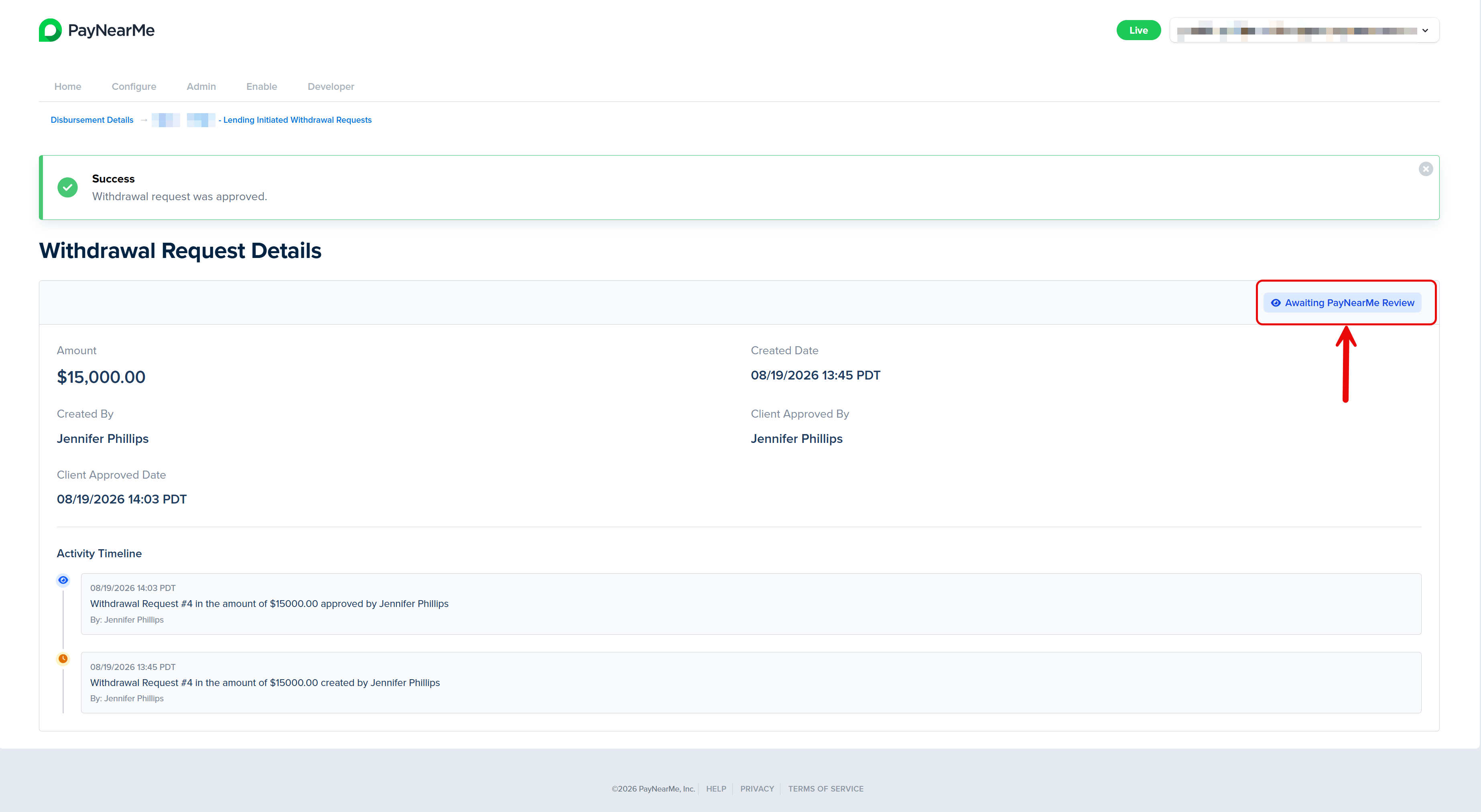Click the Awaiting PayNearMe Review badge
This screenshot has width=1481, height=812.
(1342, 303)
